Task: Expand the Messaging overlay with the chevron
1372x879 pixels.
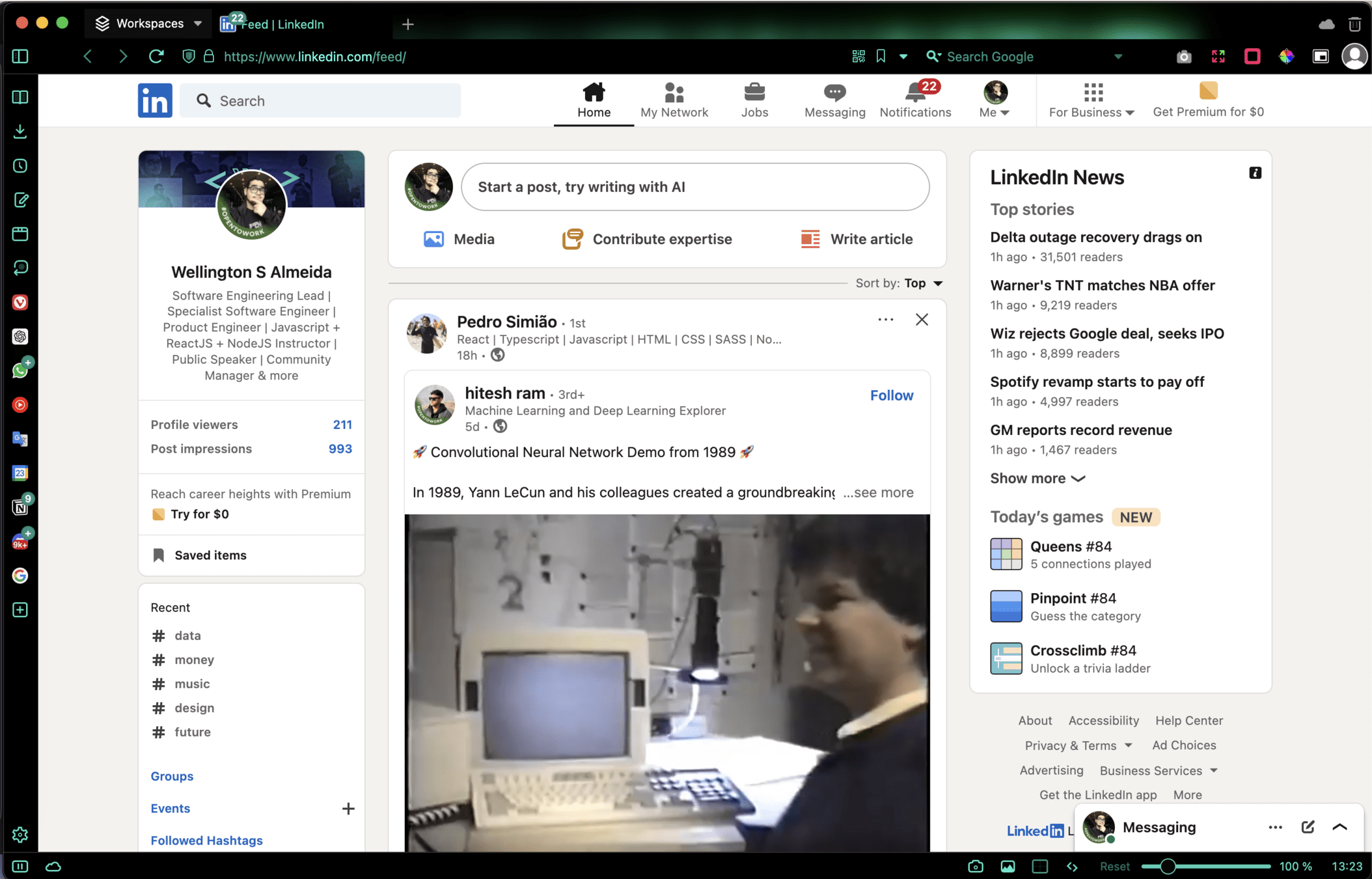Action: [1339, 827]
